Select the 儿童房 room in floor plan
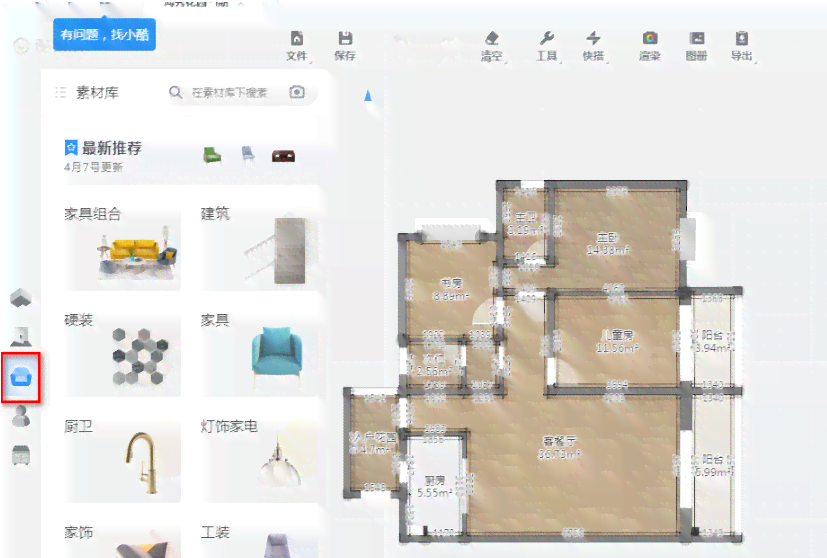The height and width of the screenshot is (558, 827). pyautogui.click(x=617, y=341)
